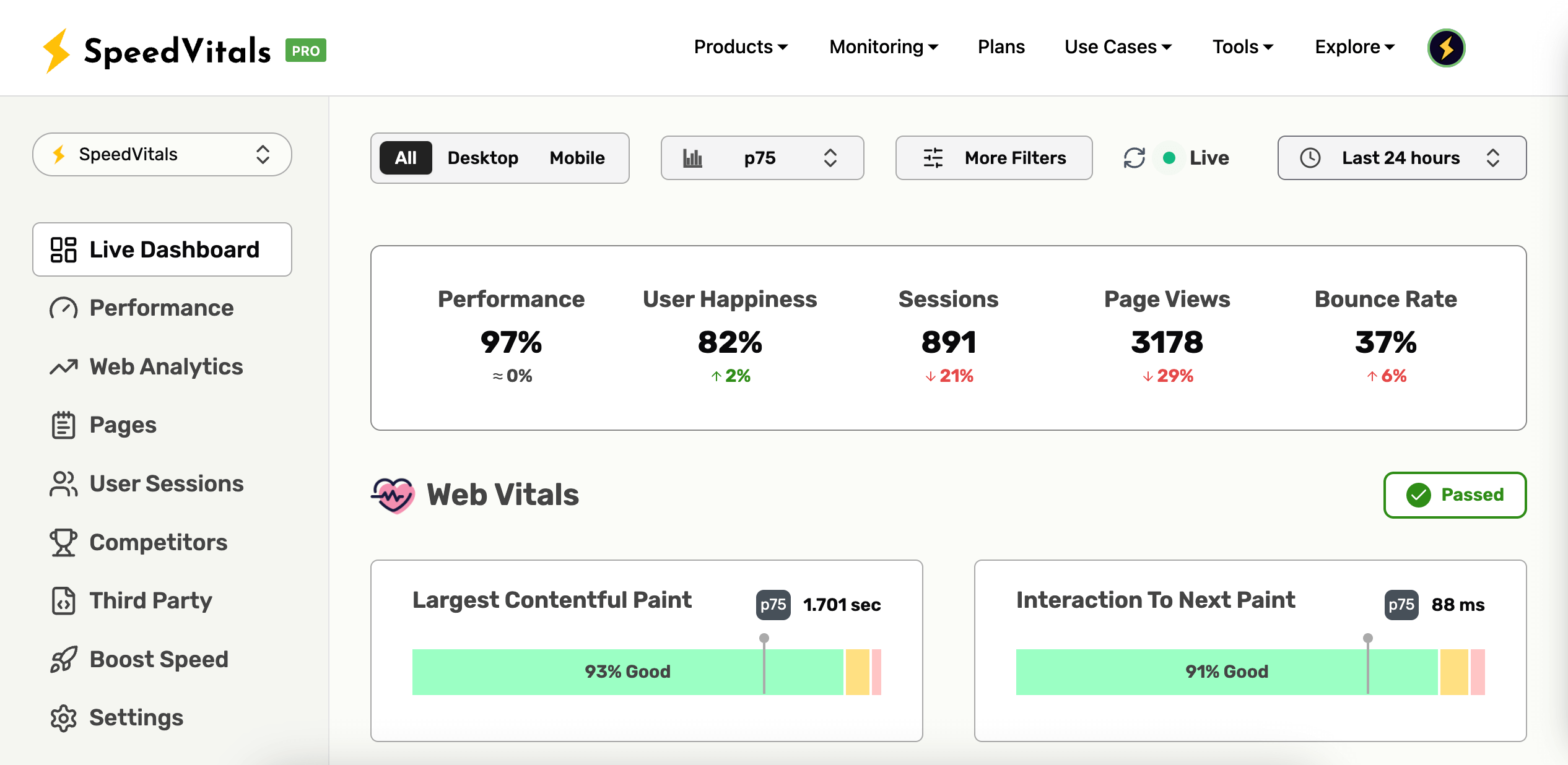
Task: Click the Passed status badge
Action: pos(1455,495)
